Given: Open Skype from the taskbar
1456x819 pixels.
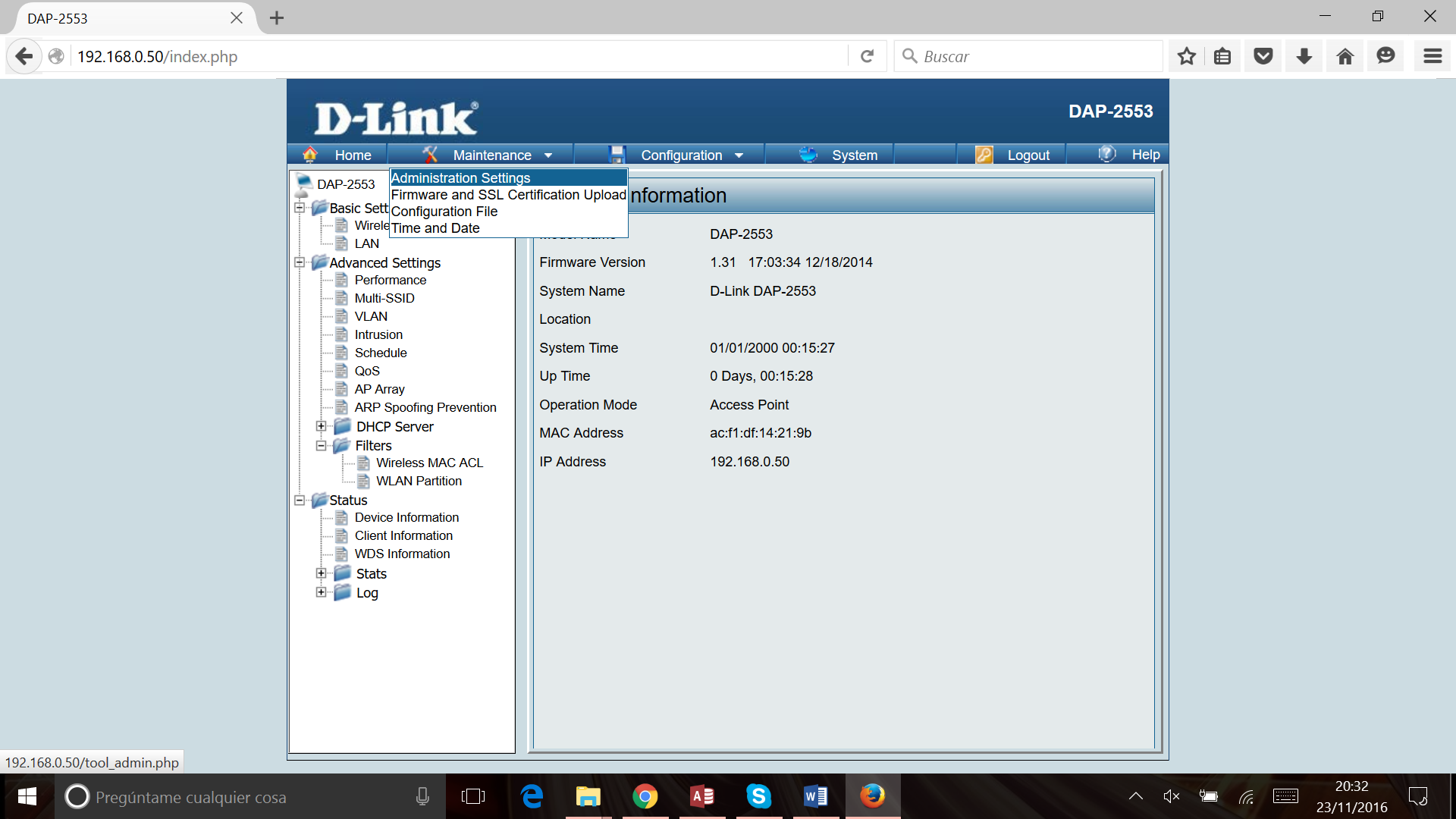Looking at the screenshot, I should tap(759, 796).
